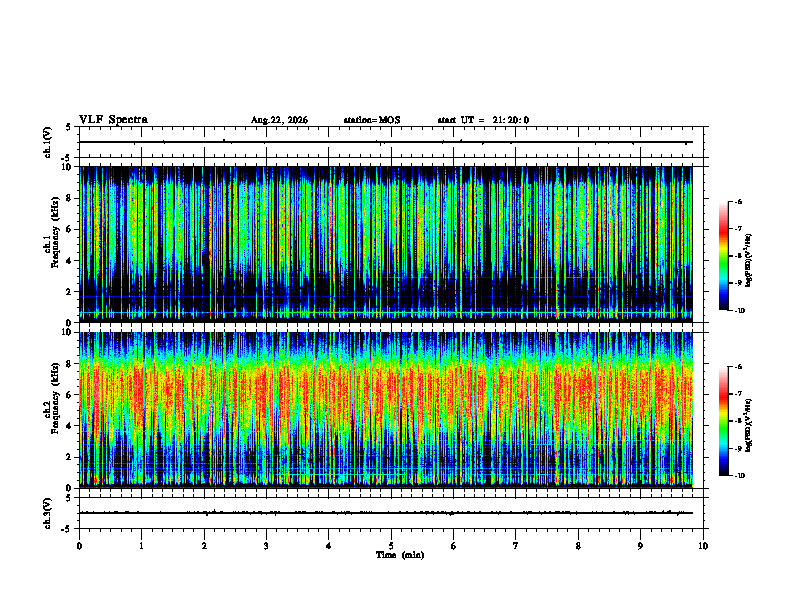Click the station=MOS label

[372, 120]
